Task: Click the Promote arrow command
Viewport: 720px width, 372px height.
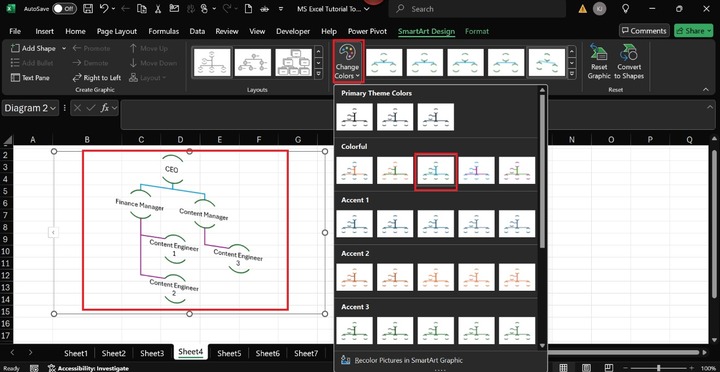Action: [x=91, y=48]
